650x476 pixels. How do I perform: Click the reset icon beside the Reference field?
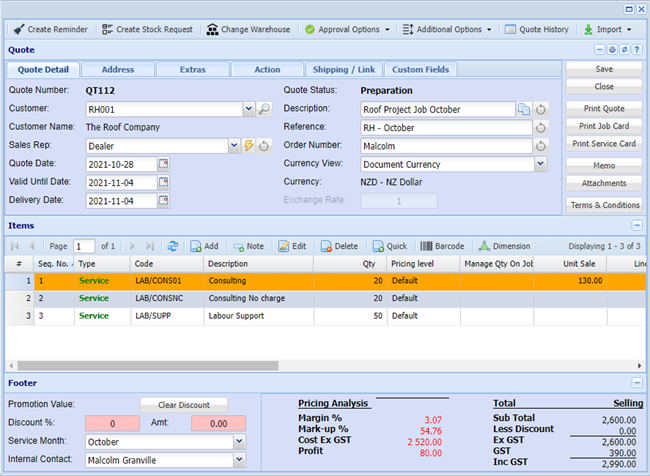[x=541, y=128]
